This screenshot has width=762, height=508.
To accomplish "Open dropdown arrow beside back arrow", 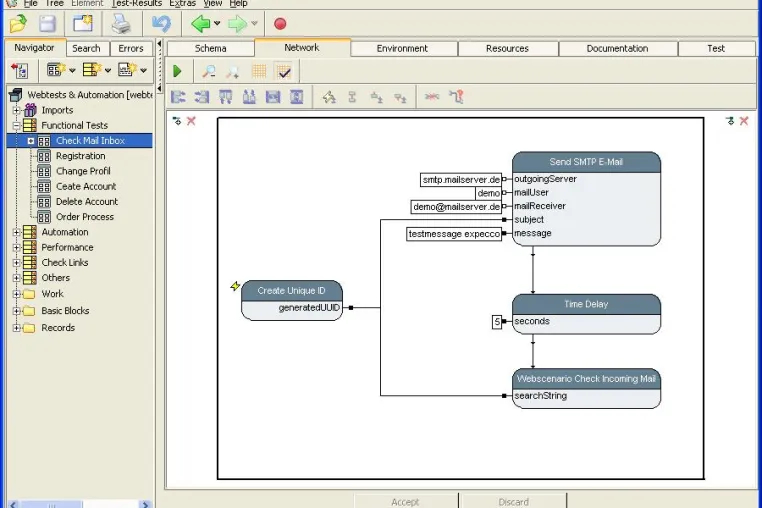I will click(217, 23).
